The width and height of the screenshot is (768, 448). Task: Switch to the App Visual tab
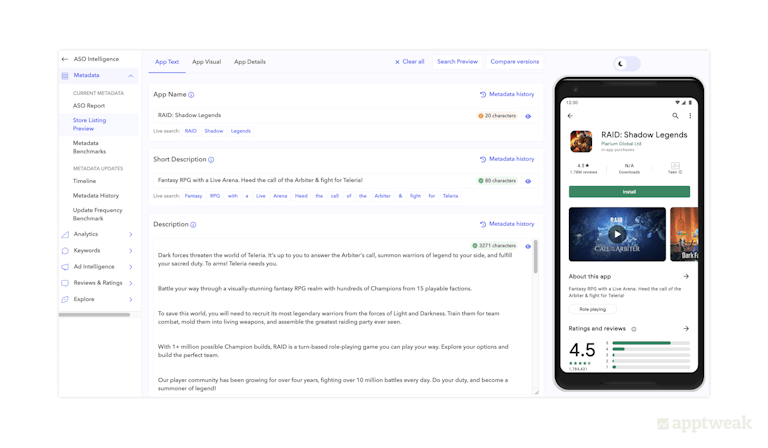(206, 62)
